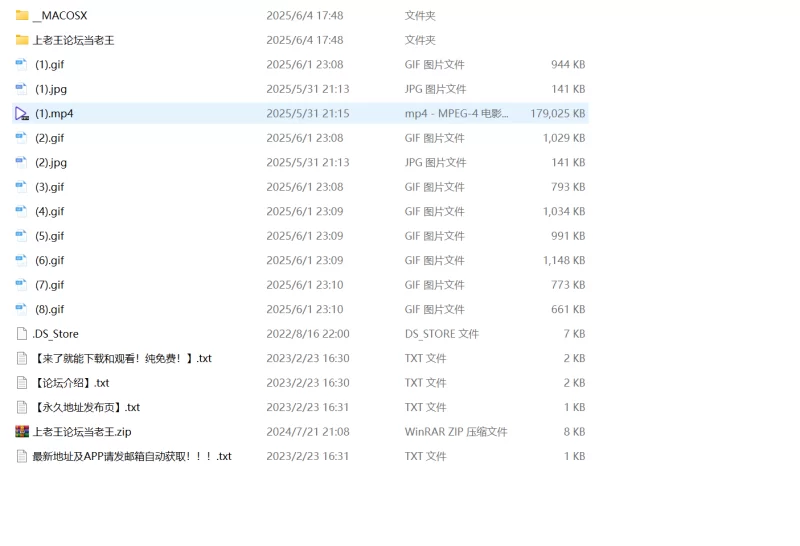Click the icon of (2).gif
The height and width of the screenshot is (546, 800).
pyautogui.click(x=21, y=138)
